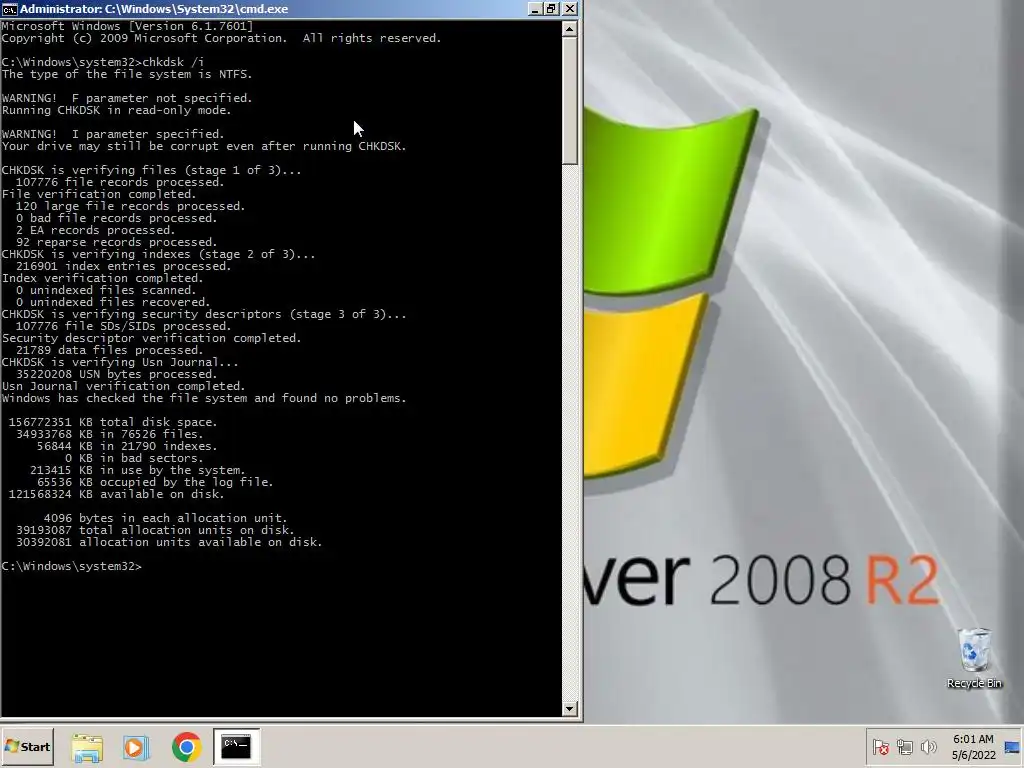The height and width of the screenshot is (768, 1024).
Task: Minimize the cmd.exe window
Action: click(535, 8)
